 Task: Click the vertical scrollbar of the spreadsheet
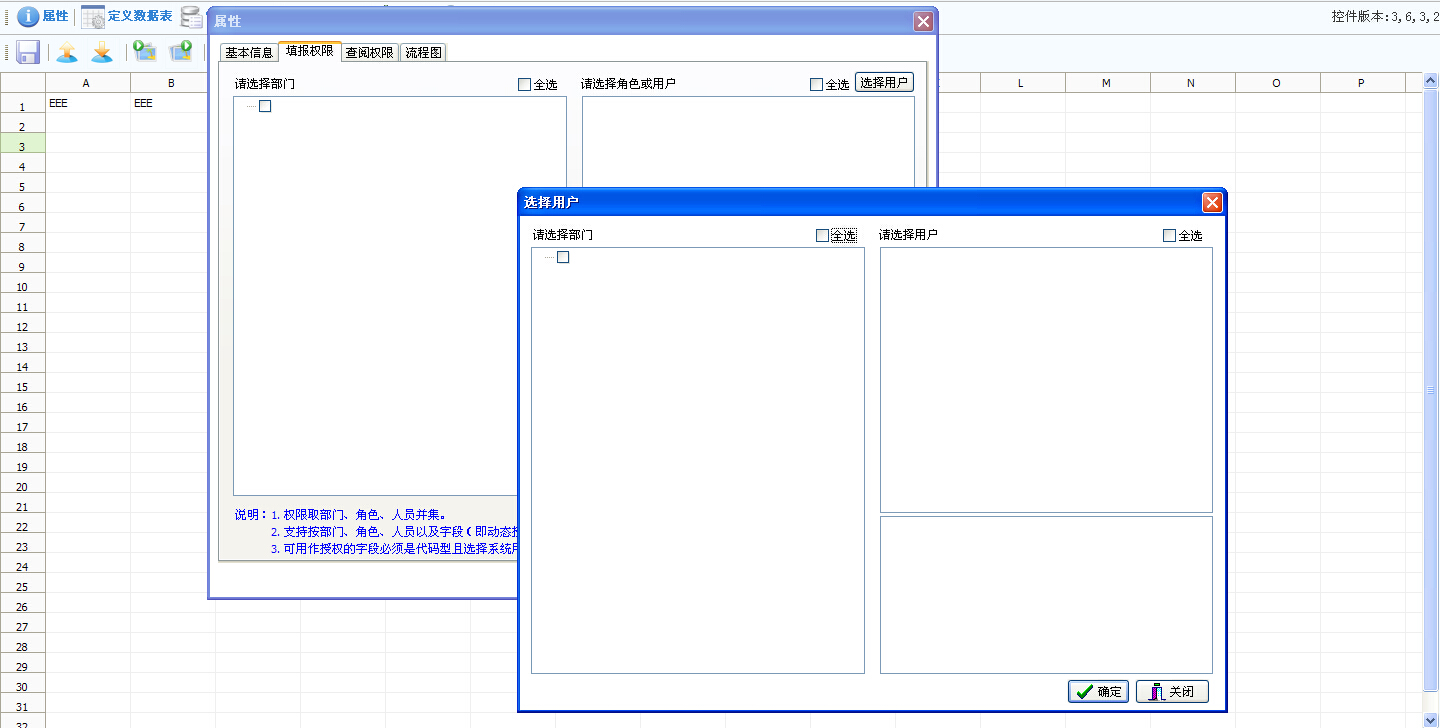coord(1430,391)
